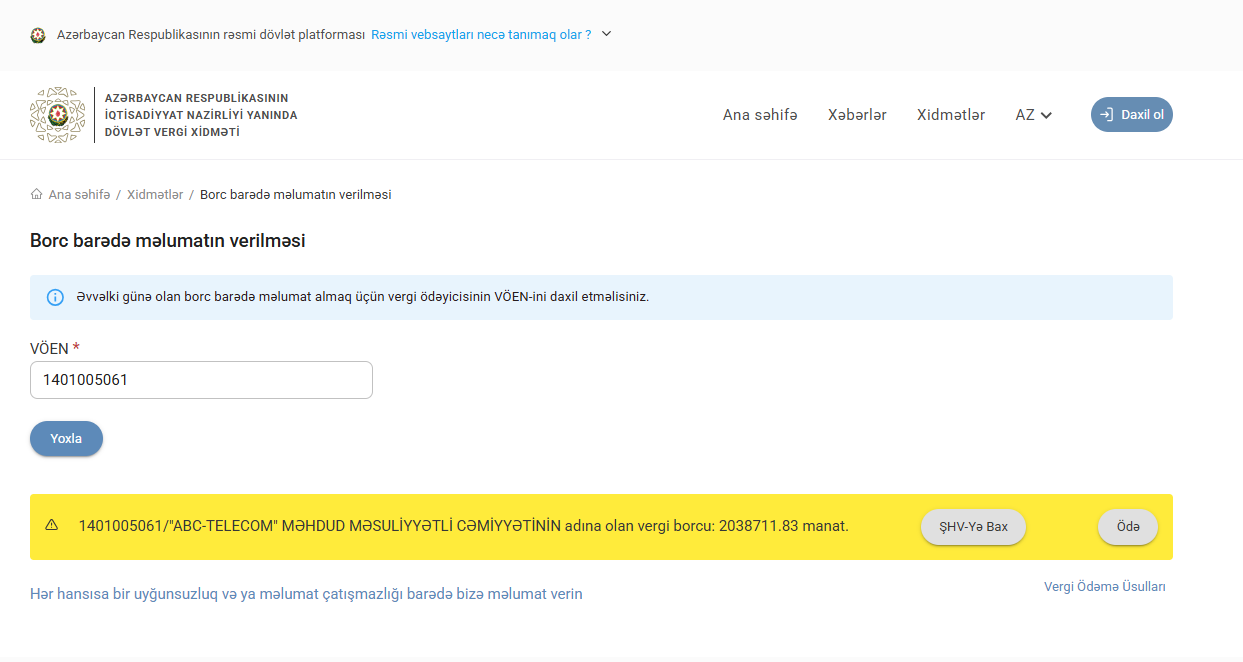Click the Daxil ol button
Image resolution: width=1243 pixels, height=662 pixels.
1132,115
